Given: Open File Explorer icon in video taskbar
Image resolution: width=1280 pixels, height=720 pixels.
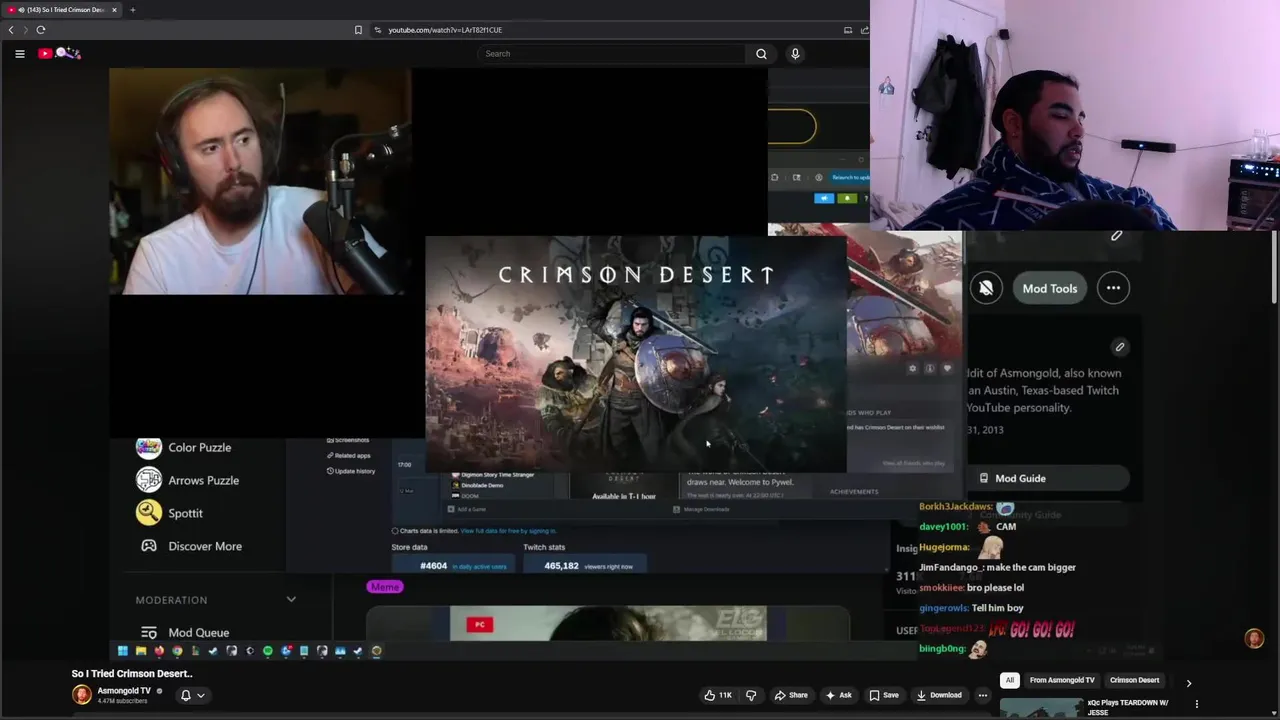Looking at the screenshot, I should tap(141, 651).
